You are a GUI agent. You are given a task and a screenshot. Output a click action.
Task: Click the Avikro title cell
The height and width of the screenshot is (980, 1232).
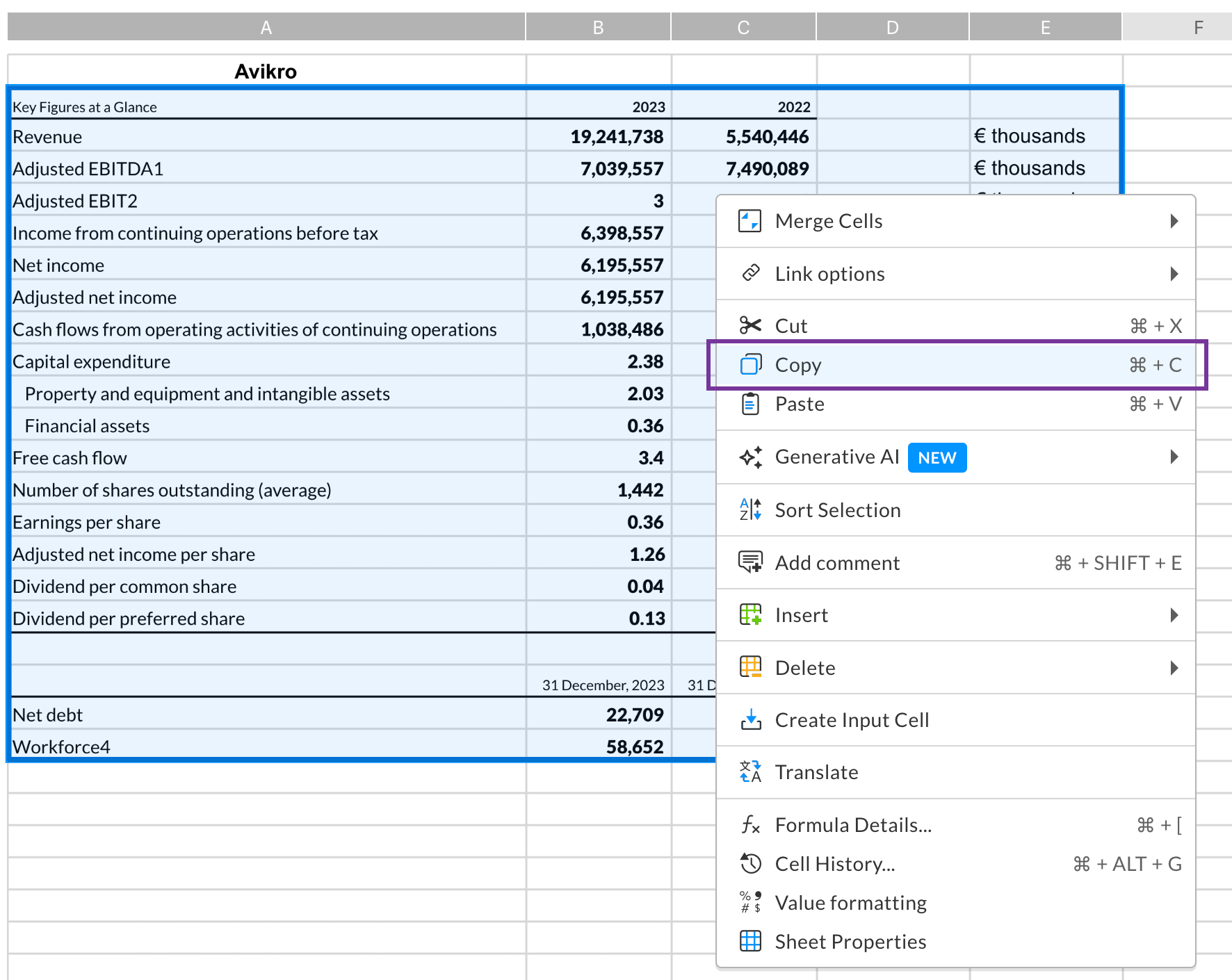tap(266, 71)
